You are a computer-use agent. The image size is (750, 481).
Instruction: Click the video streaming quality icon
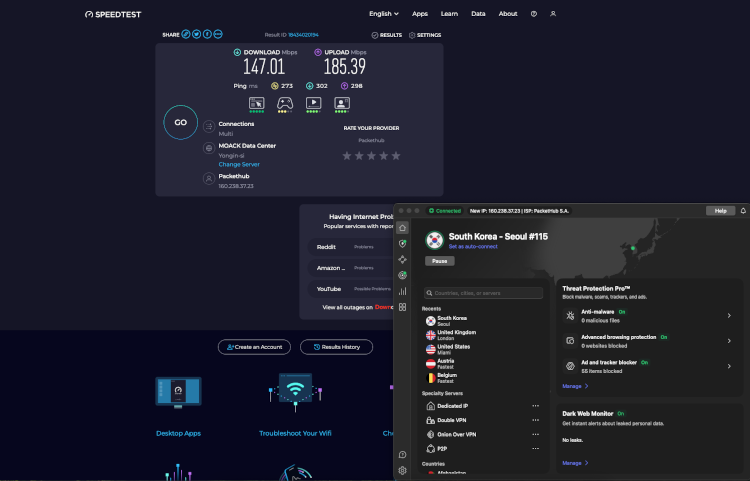point(313,103)
